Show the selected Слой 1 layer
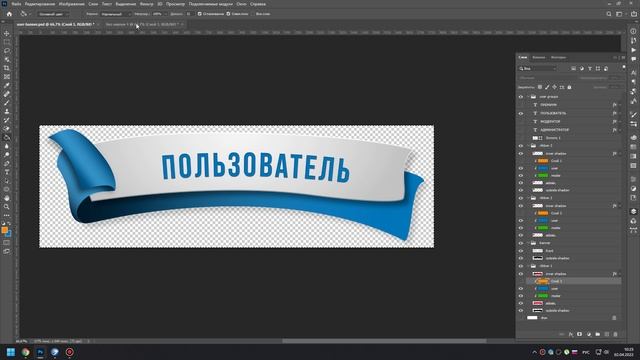Viewport: 640px width, 360px height. coord(521,281)
